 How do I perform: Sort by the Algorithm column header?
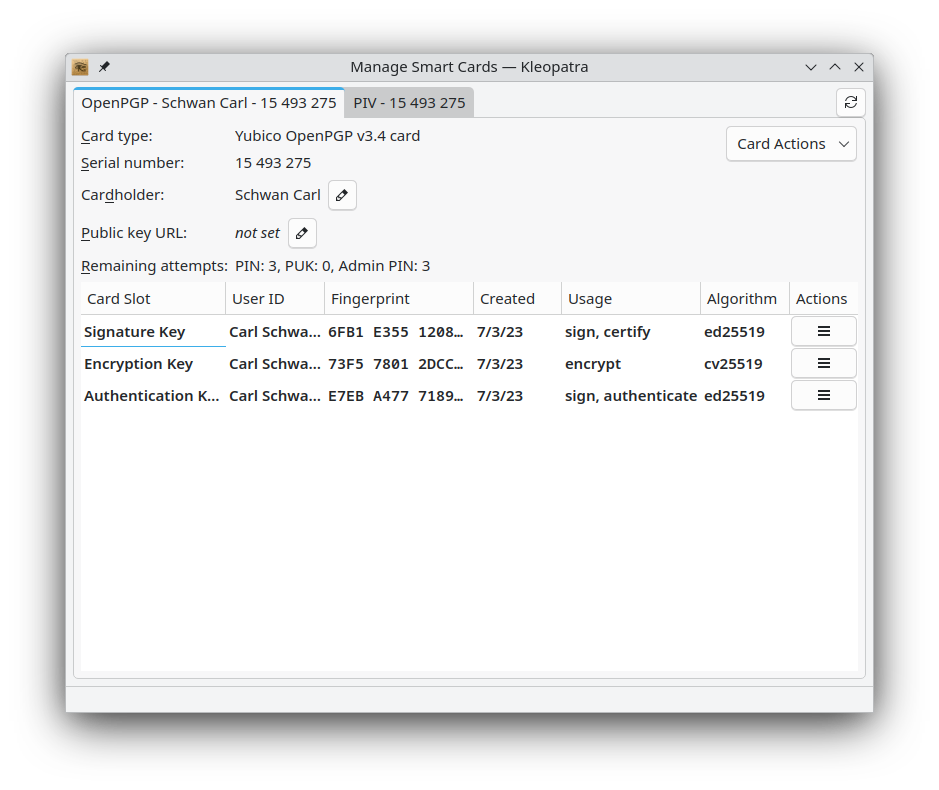745,299
